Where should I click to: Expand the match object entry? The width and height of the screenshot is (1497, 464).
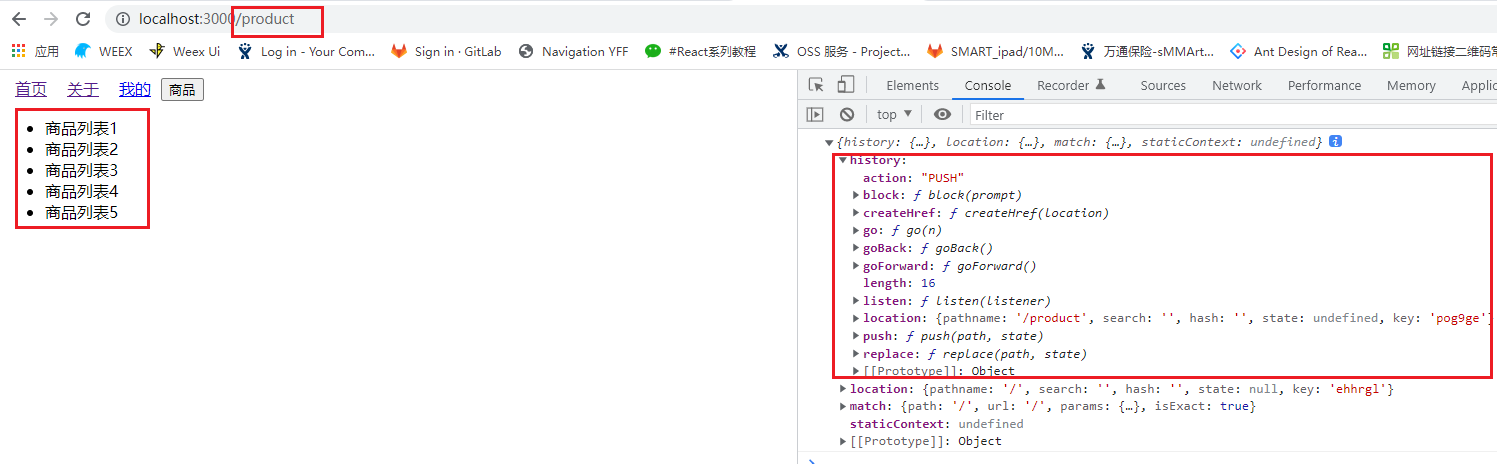coord(843,406)
